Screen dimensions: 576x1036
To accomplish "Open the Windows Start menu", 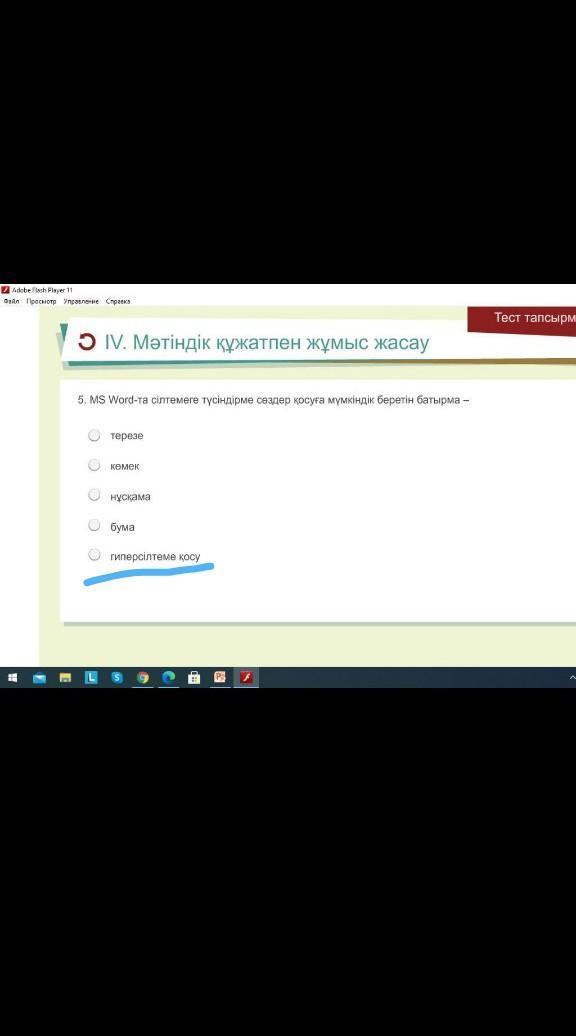I will click(13, 677).
